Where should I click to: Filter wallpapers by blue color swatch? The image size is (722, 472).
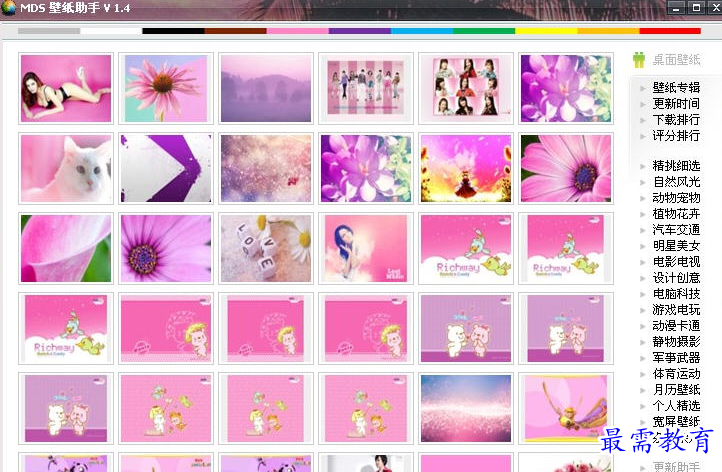coord(422,31)
